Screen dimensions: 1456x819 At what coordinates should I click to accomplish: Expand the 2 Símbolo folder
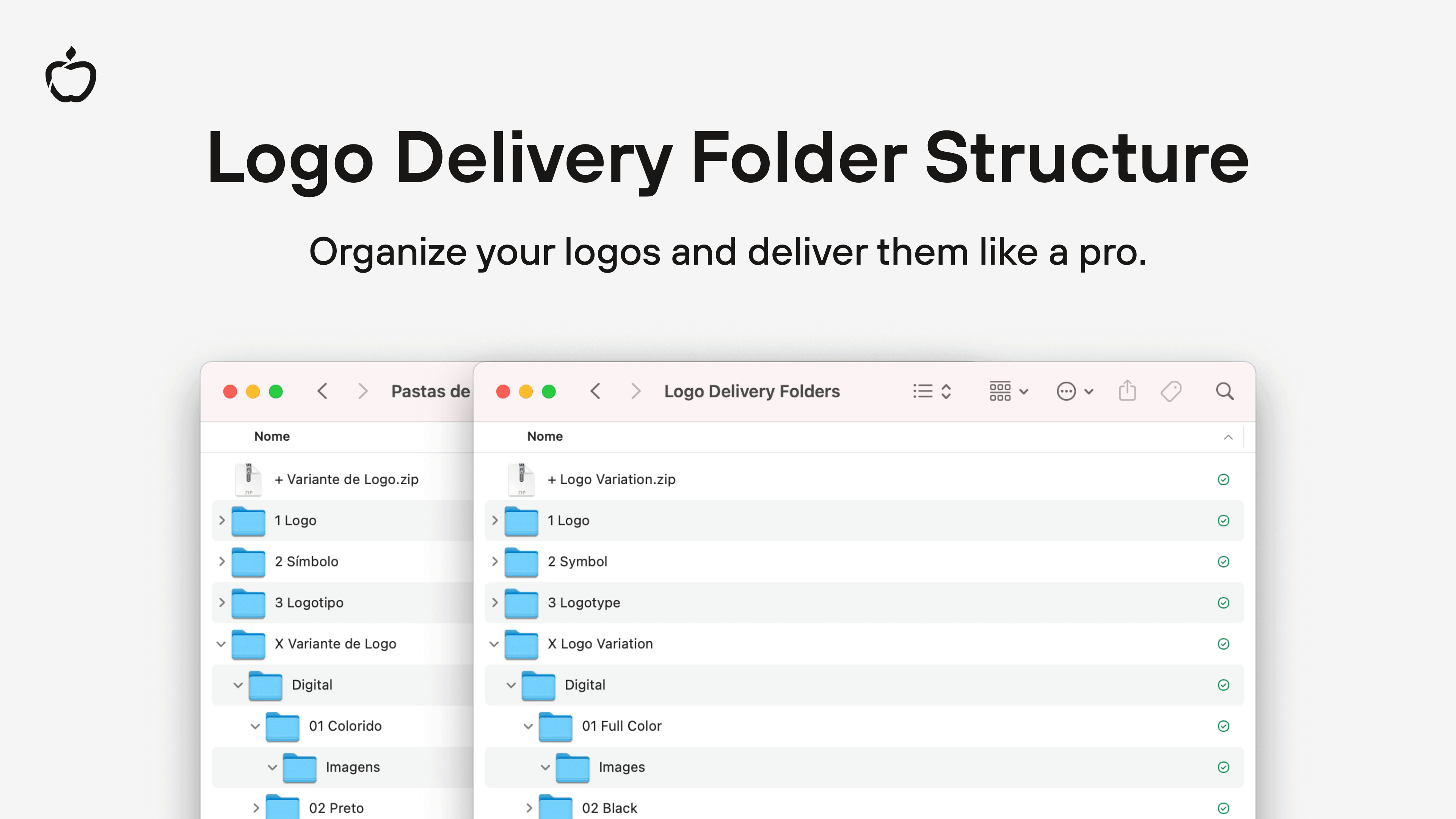(x=221, y=561)
